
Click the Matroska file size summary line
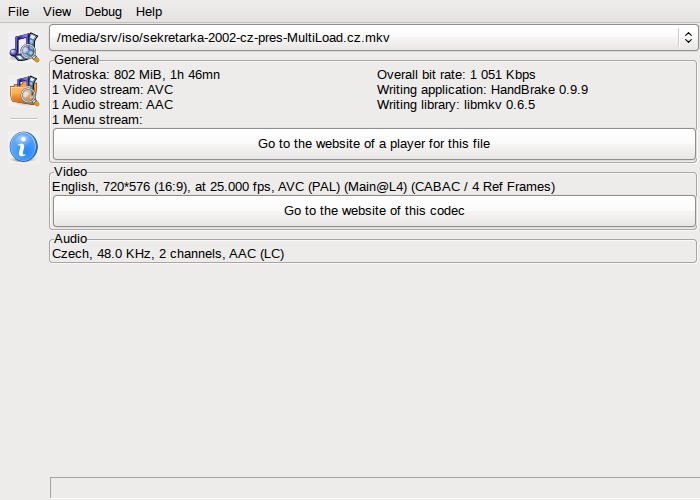coord(136,75)
